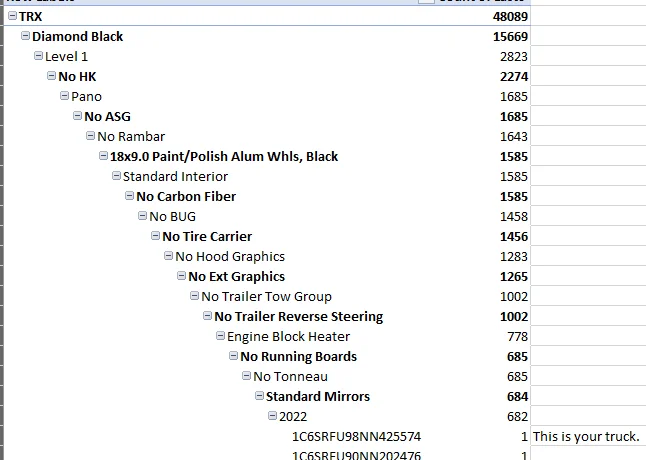Select VIN 1C6SRFU98NN425574 cell
This screenshot has height=460, width=646.
point(356,437)
